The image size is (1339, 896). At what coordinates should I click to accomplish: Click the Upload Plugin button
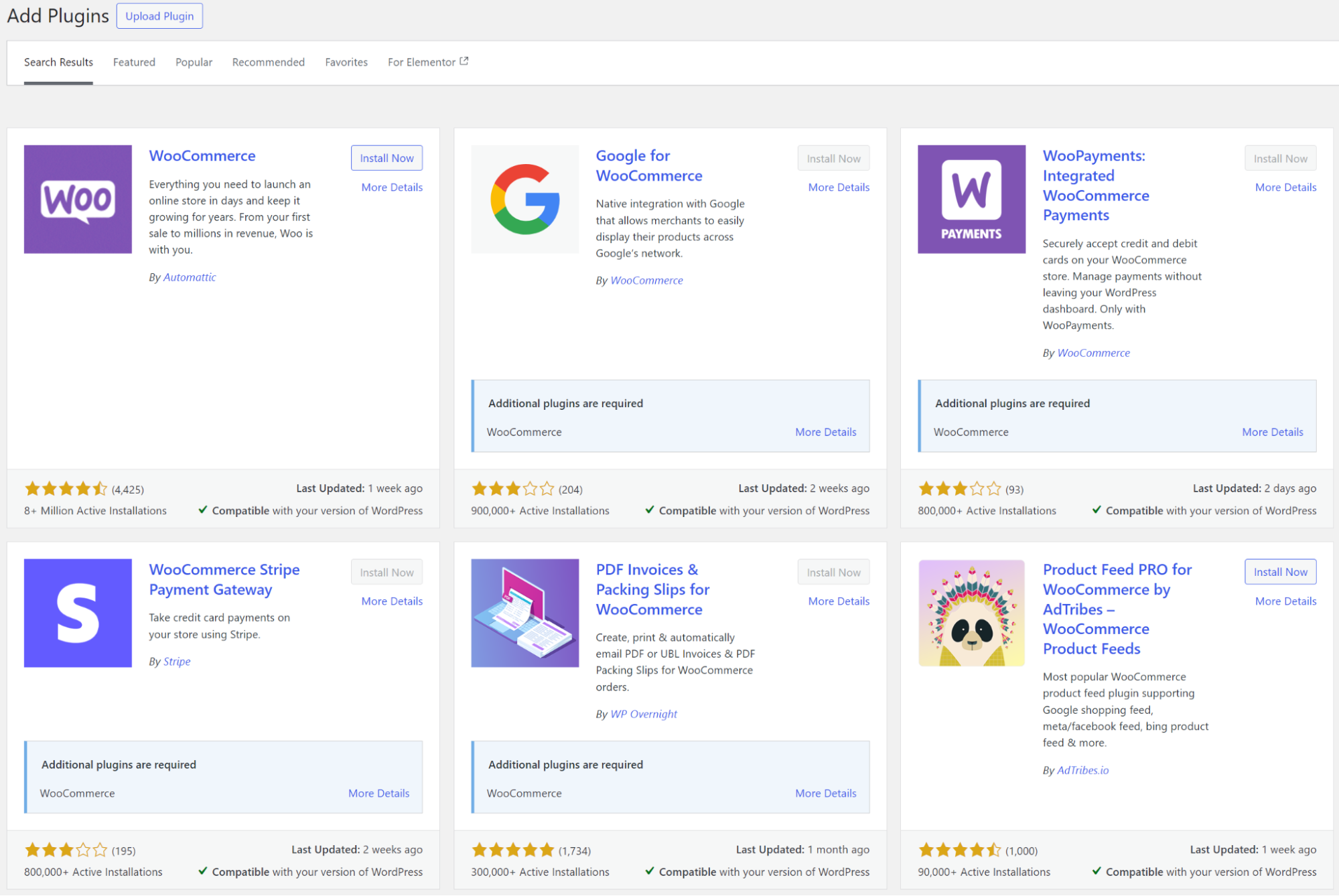[159, 16]
